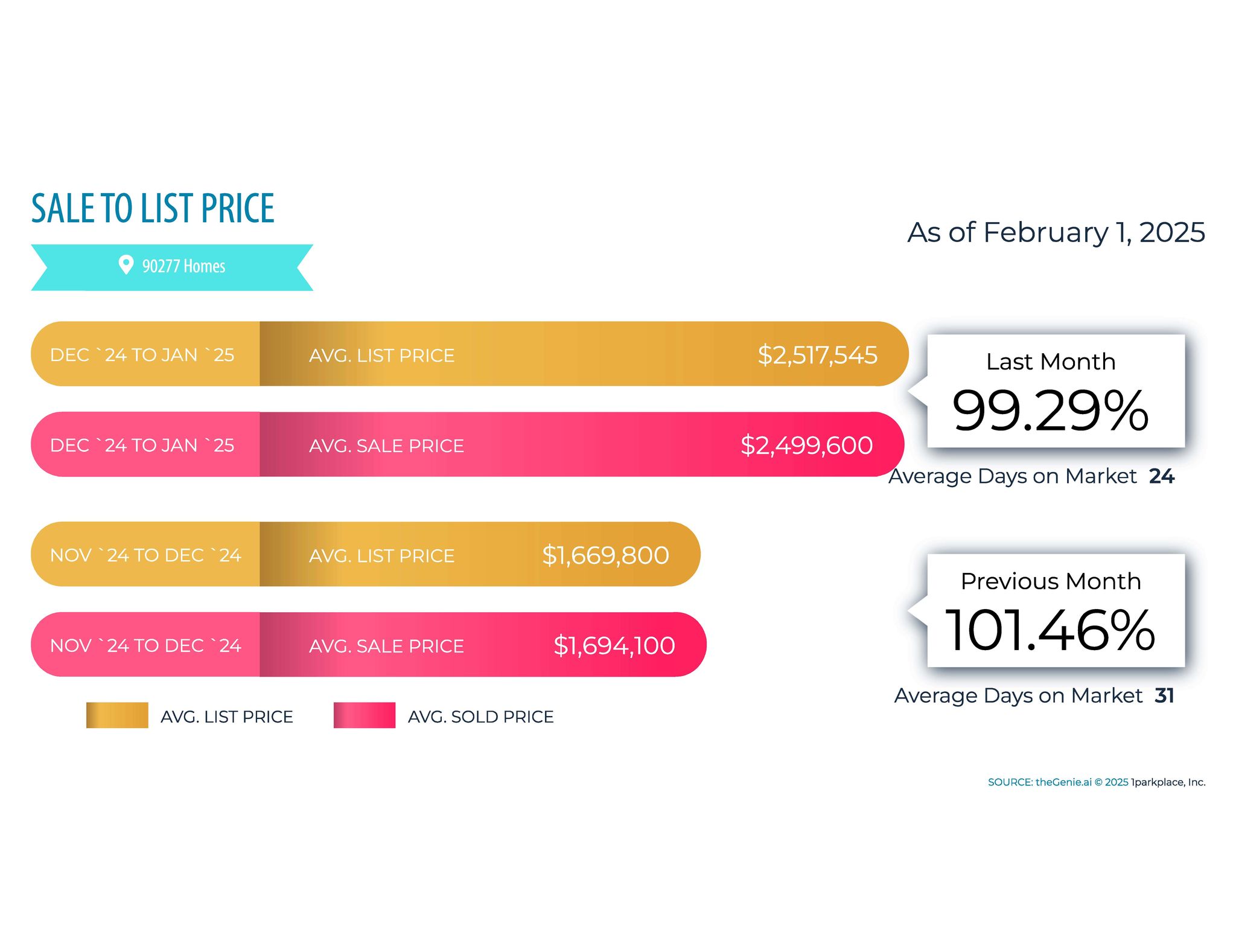Click the Previous Month 101.46% figure

[x=1050, y=630]
